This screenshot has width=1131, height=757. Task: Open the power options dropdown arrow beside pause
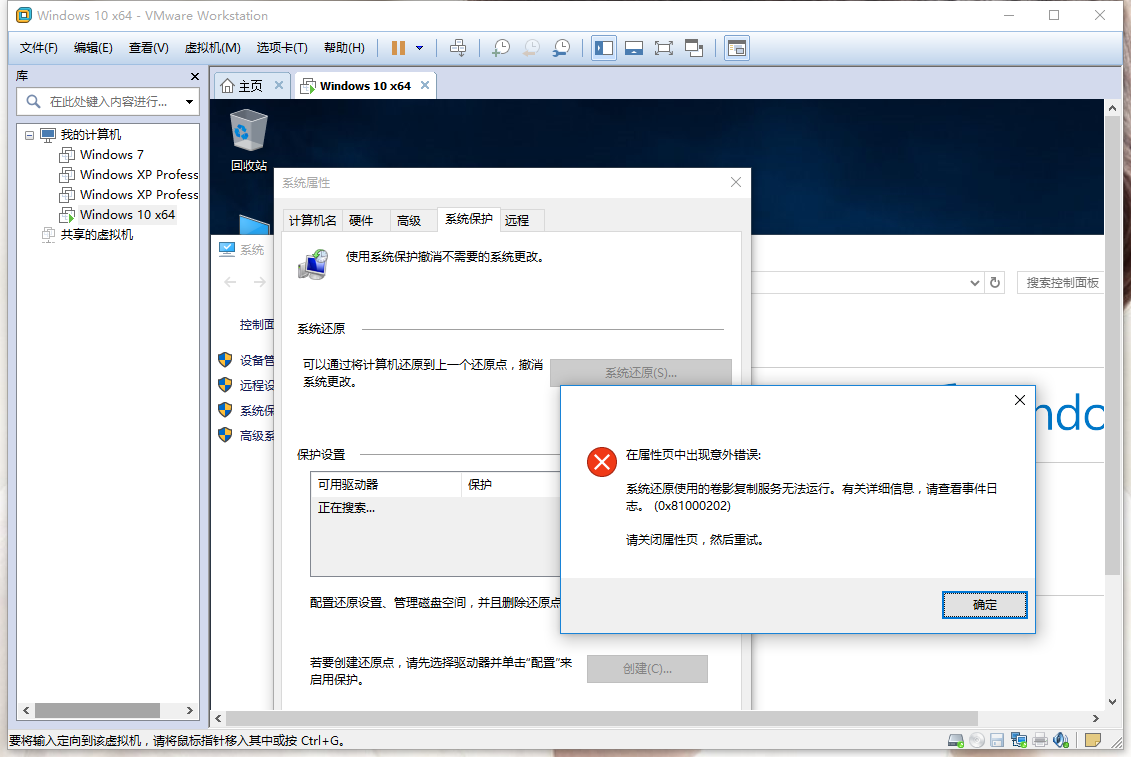pyautogui.click(x=420, y=48)
